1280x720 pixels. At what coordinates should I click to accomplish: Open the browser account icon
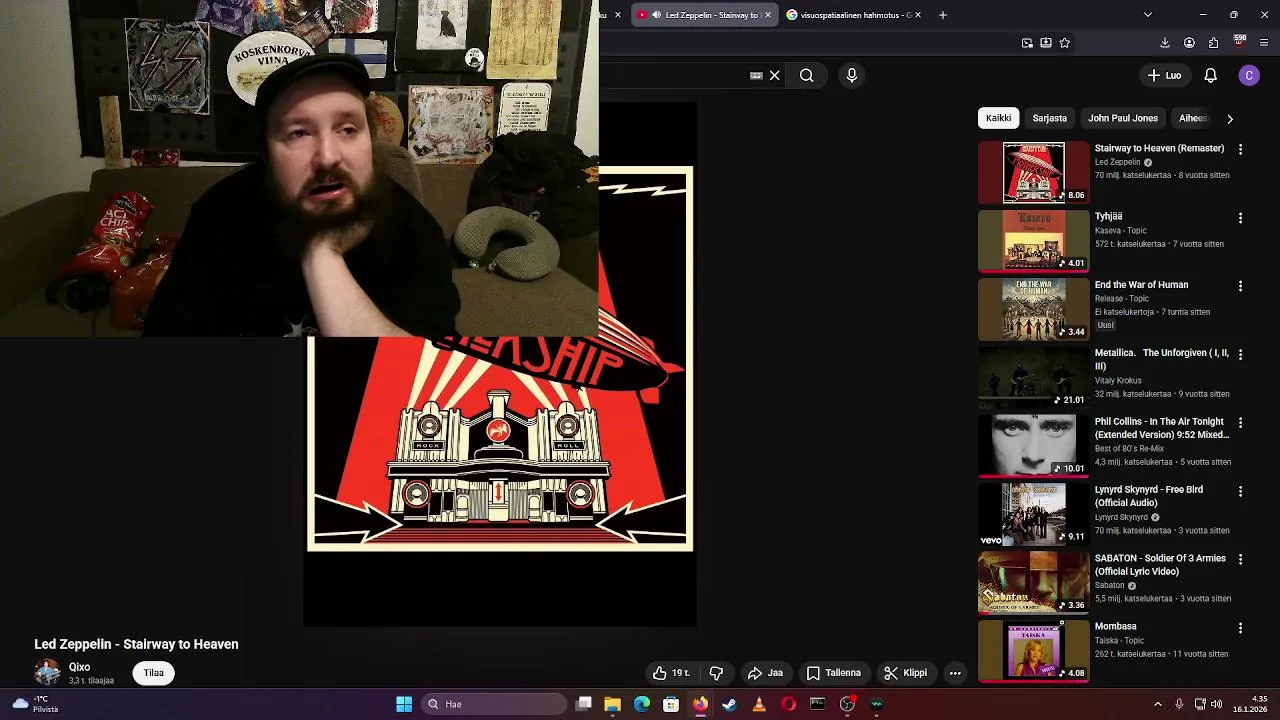(x=1189, y=43)
